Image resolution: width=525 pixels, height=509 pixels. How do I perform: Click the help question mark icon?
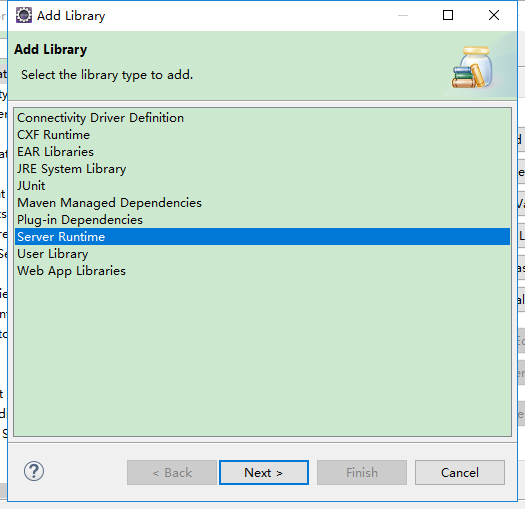pyautogui.click(x=34, y=471)
